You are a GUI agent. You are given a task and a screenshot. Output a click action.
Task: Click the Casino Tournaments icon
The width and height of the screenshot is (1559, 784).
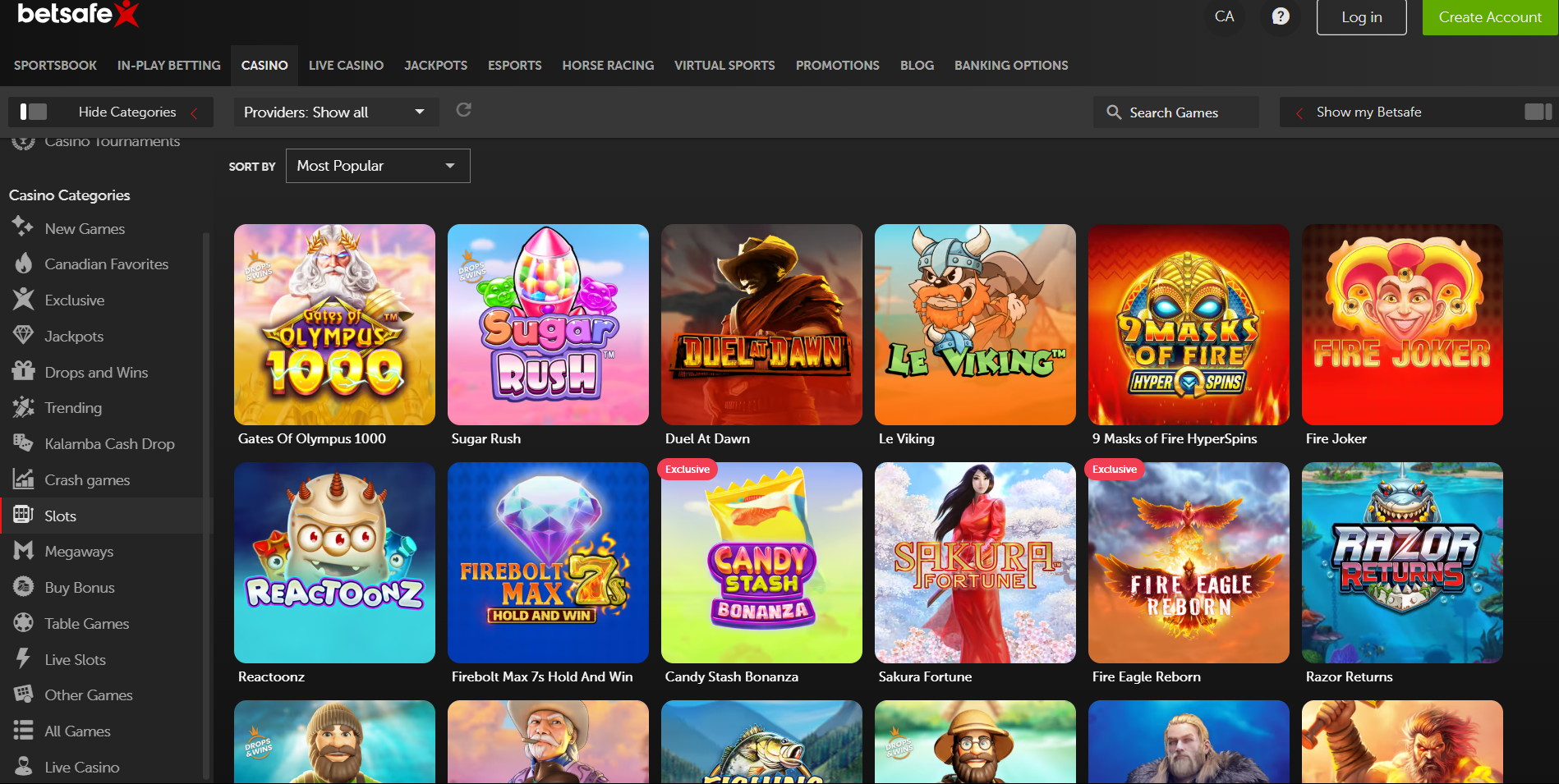(23, 143)
